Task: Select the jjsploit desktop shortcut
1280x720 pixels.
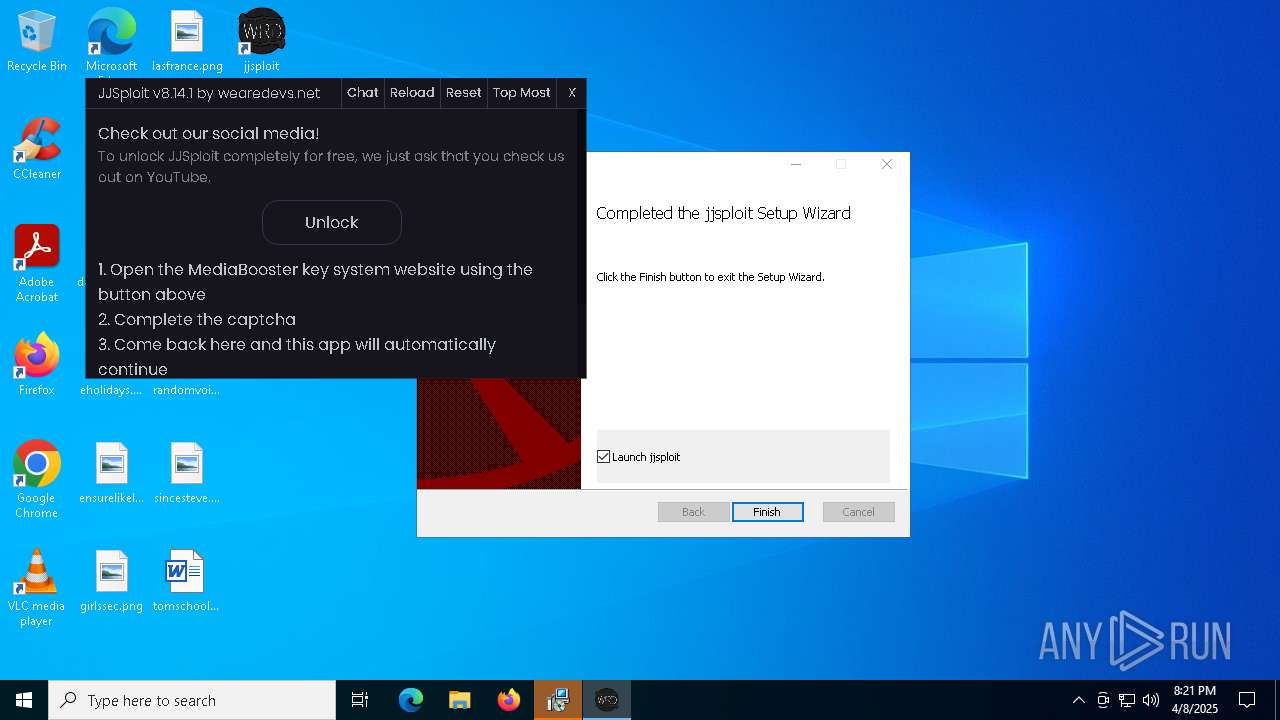Action: click(261, 41)
